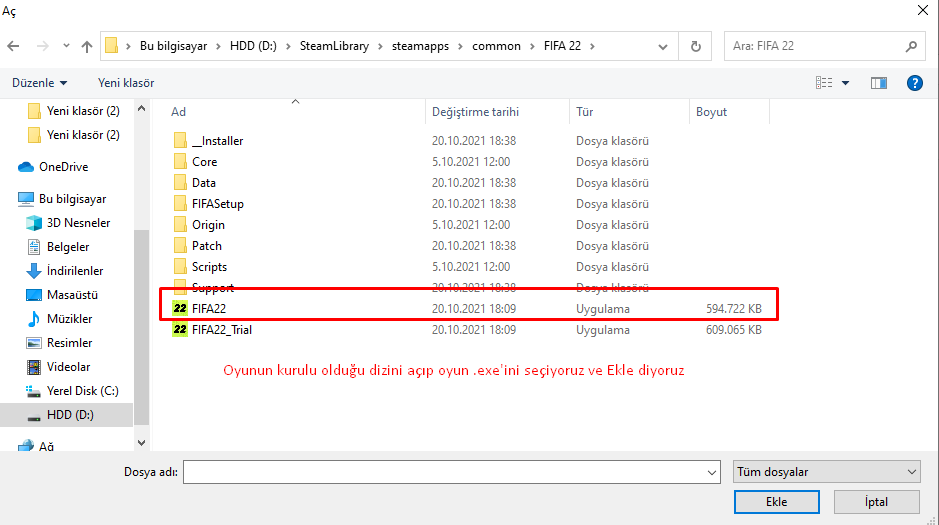Screen dimensions: 939x525
Task: Select the FIFASetup folder
Action: tap(217, 204)
